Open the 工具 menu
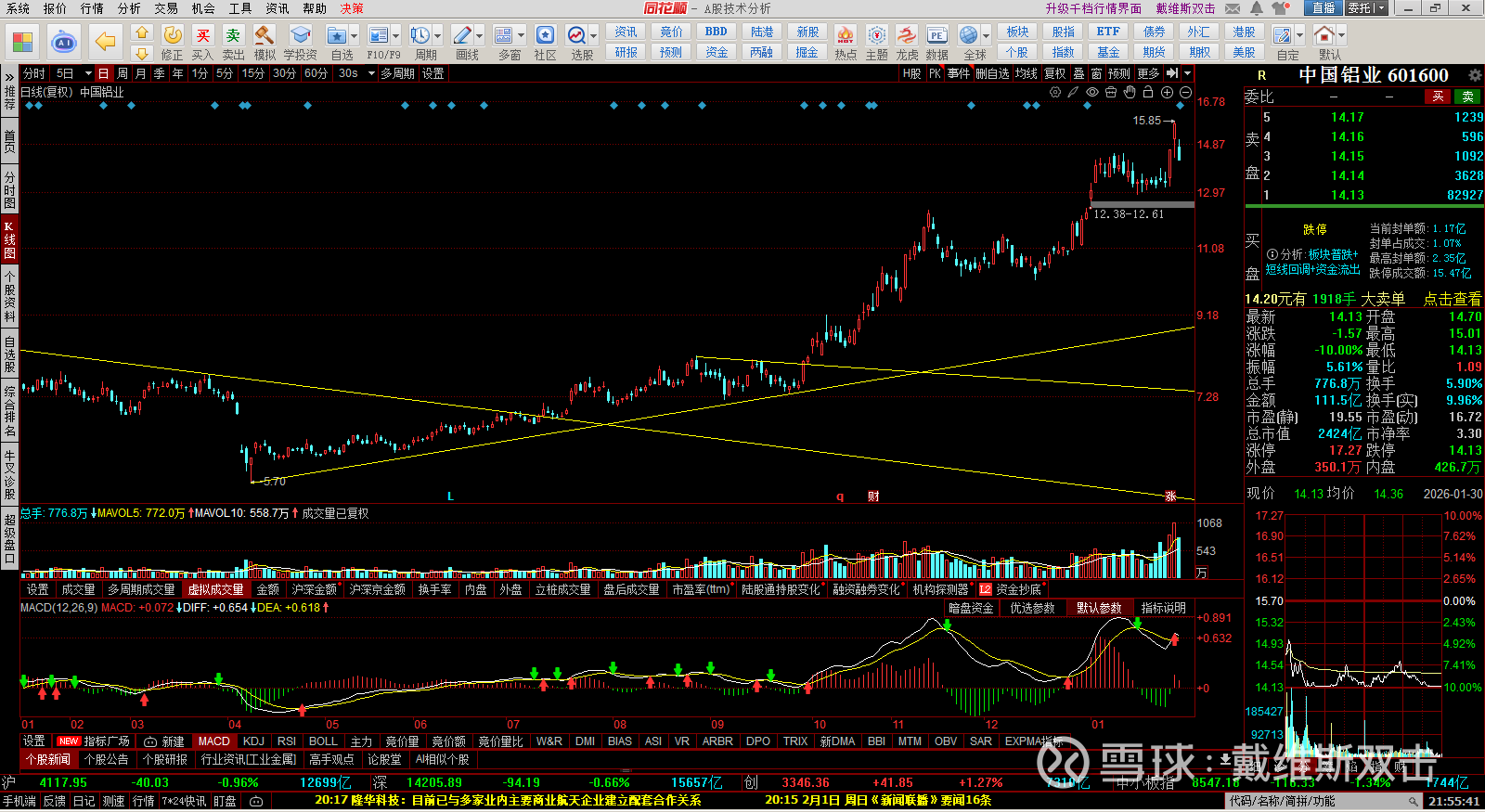The image size is (1485, 812). tap(240, 8)
